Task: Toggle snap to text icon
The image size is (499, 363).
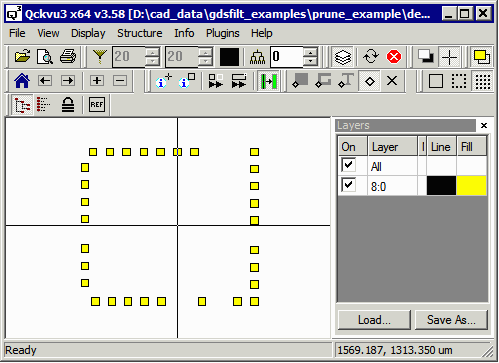Action: [346, 81]
